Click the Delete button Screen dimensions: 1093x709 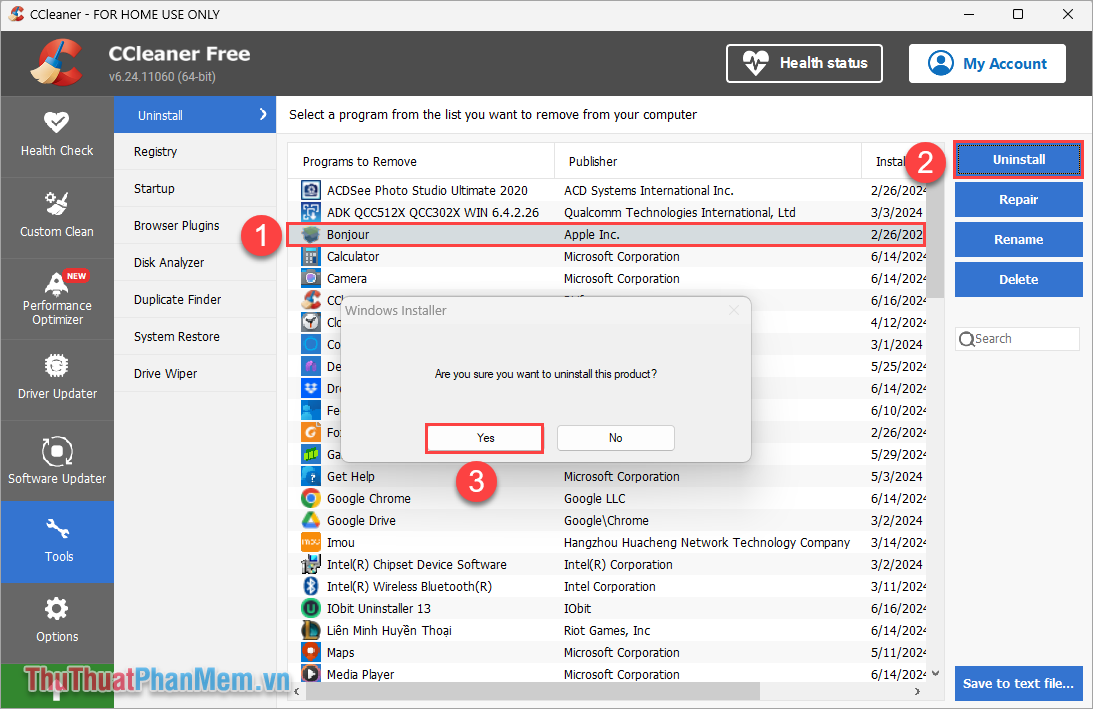point(1018,280)
